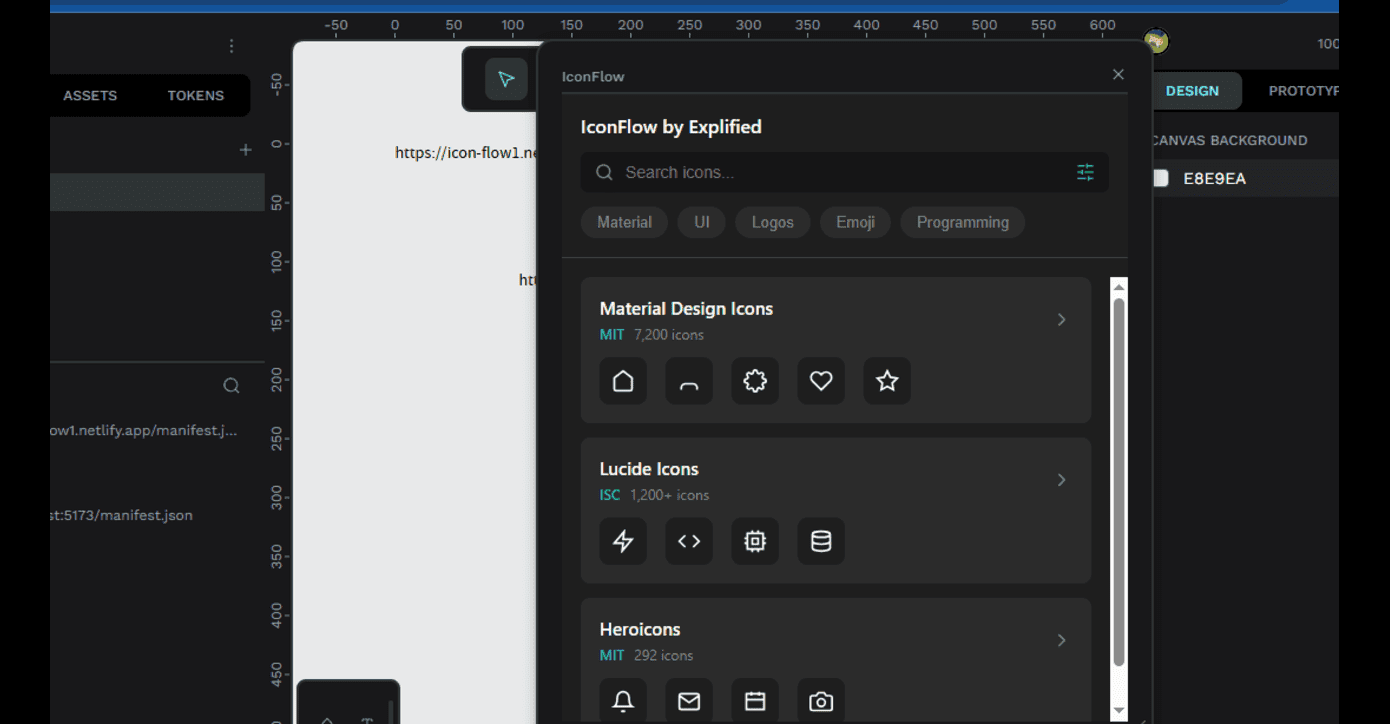Click the canvas background color swatch

tap(1161, 179)
